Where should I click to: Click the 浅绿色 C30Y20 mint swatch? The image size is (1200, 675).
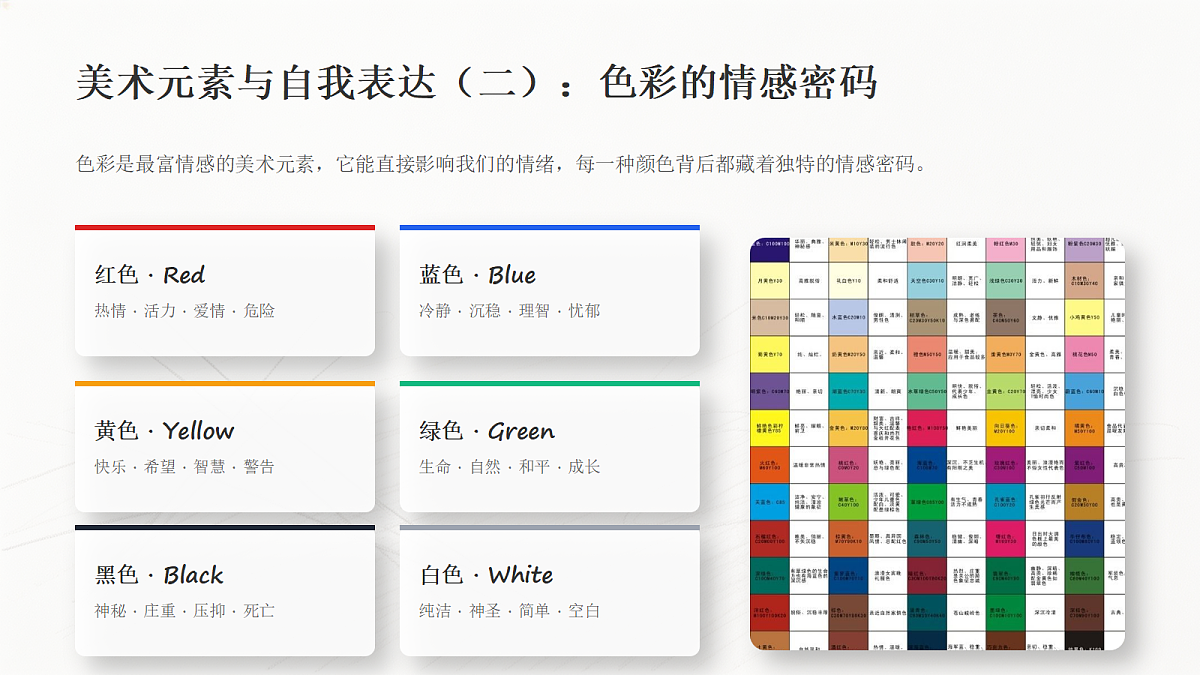(x=1005, y=281)
